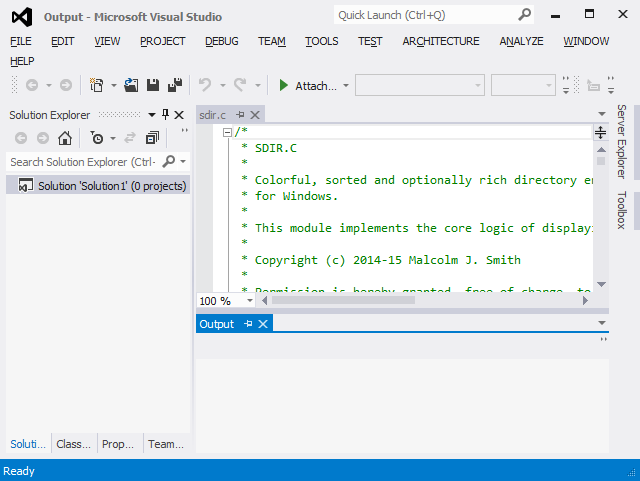This screenshot has width=640, height=481.
Task: Click the editor vertical scrollbar thumb
Action: click(601, 161)
